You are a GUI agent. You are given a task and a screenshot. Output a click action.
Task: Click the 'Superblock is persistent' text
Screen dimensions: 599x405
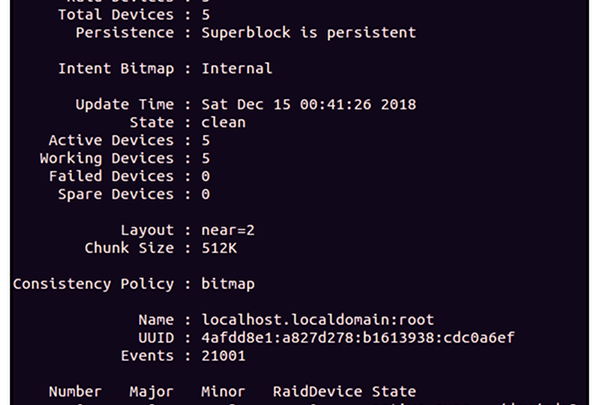309,32
